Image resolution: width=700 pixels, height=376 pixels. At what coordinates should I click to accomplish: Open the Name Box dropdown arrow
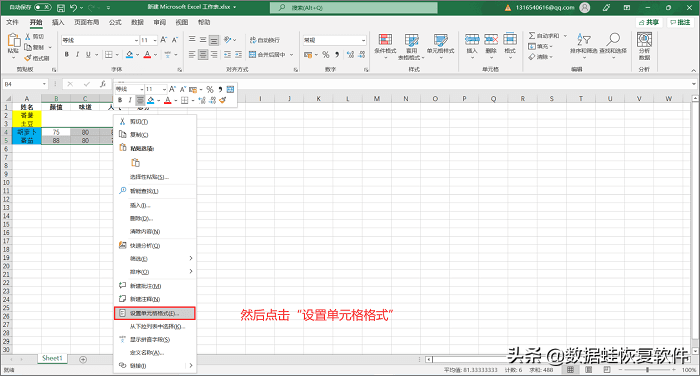pyautogui.click(x=44, y=84)
